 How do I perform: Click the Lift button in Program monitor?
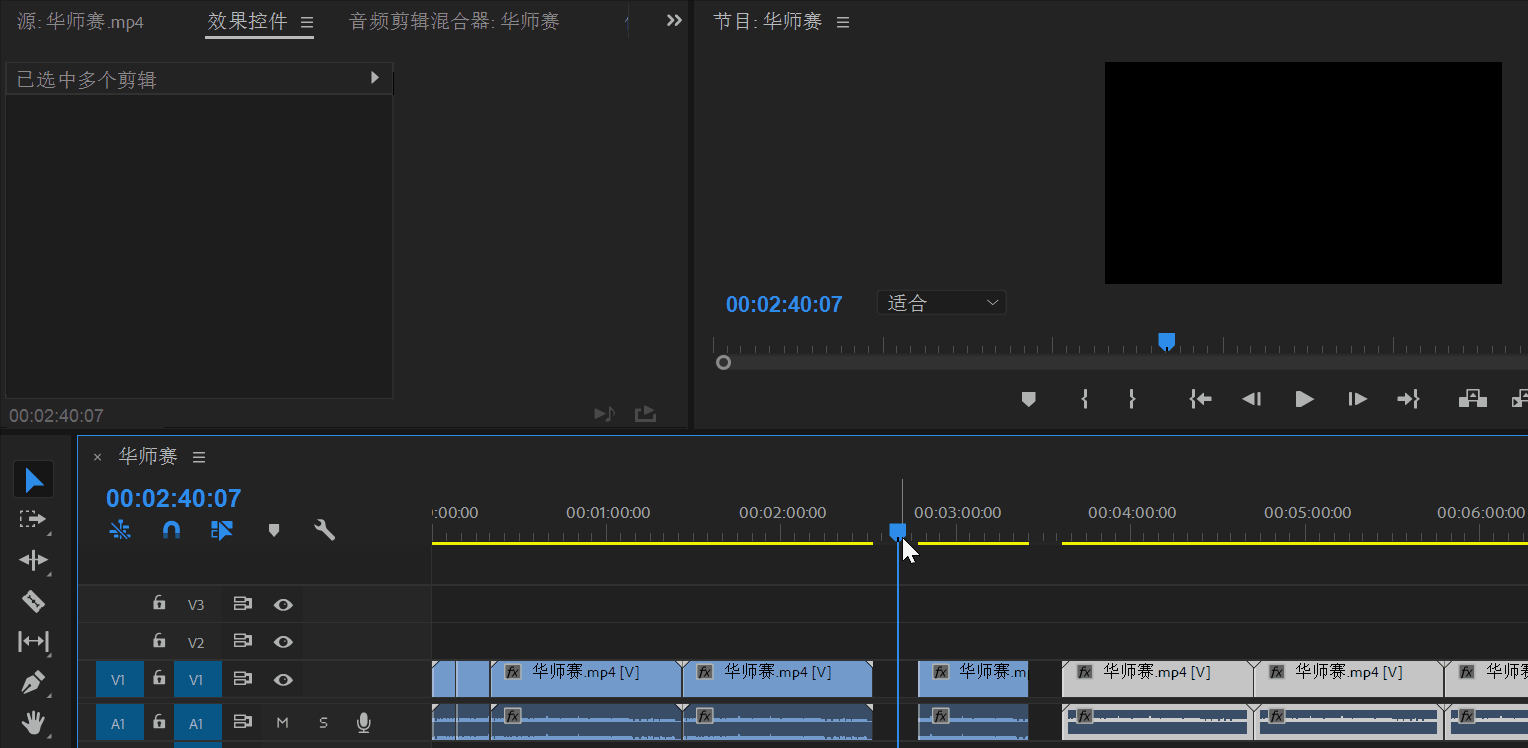[x=1472, y=399]
